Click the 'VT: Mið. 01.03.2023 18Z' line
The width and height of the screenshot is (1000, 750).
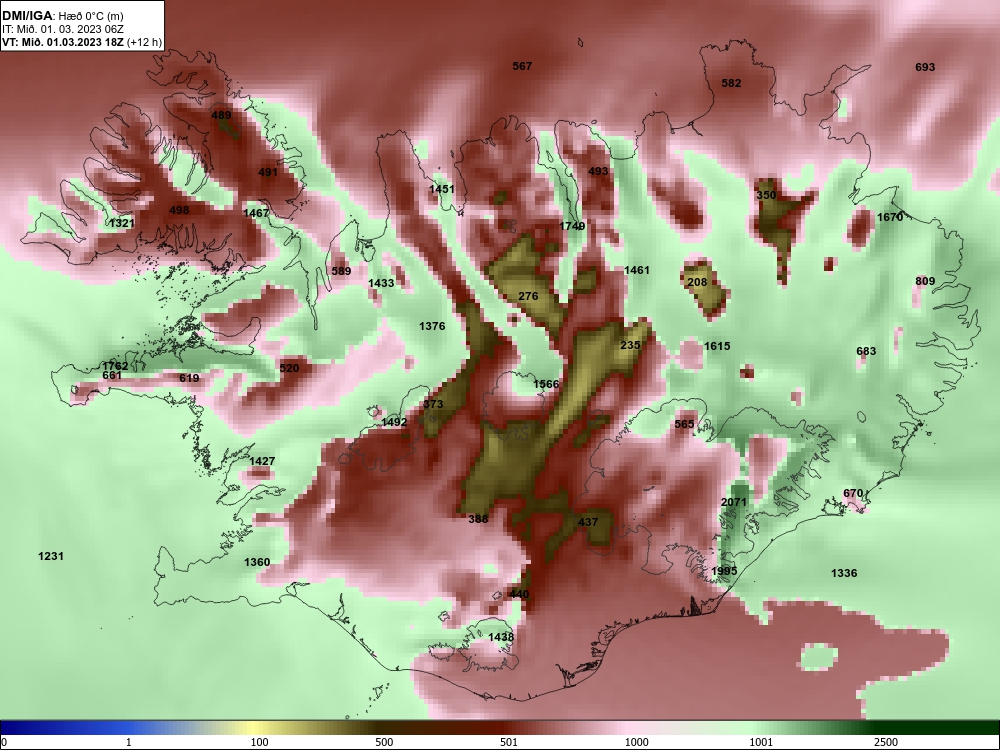pos(63,43)
